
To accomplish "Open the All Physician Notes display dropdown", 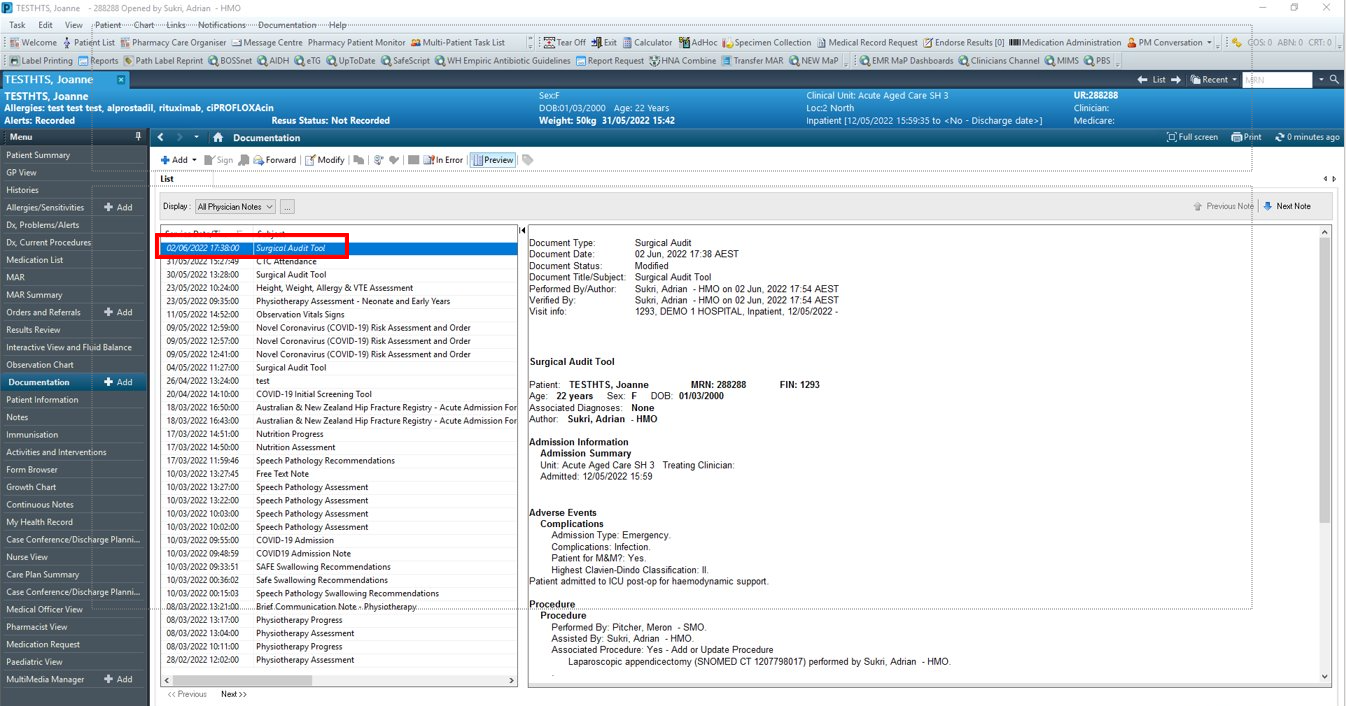I will click(x=236, y=207).
